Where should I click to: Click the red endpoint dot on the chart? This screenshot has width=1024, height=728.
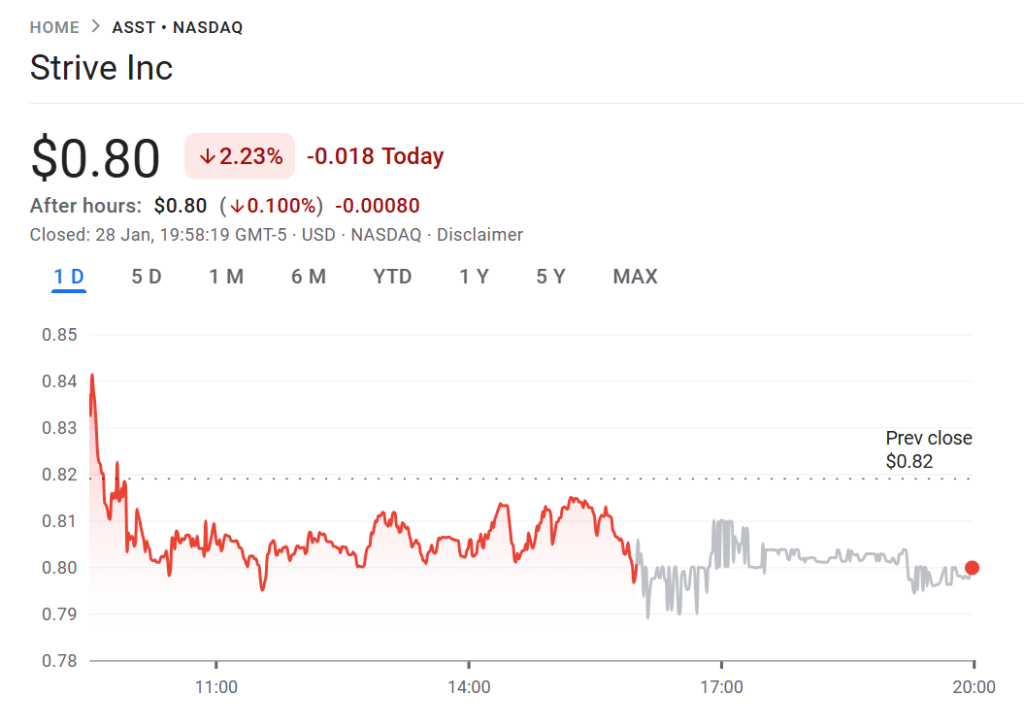[x=972, y=568]
